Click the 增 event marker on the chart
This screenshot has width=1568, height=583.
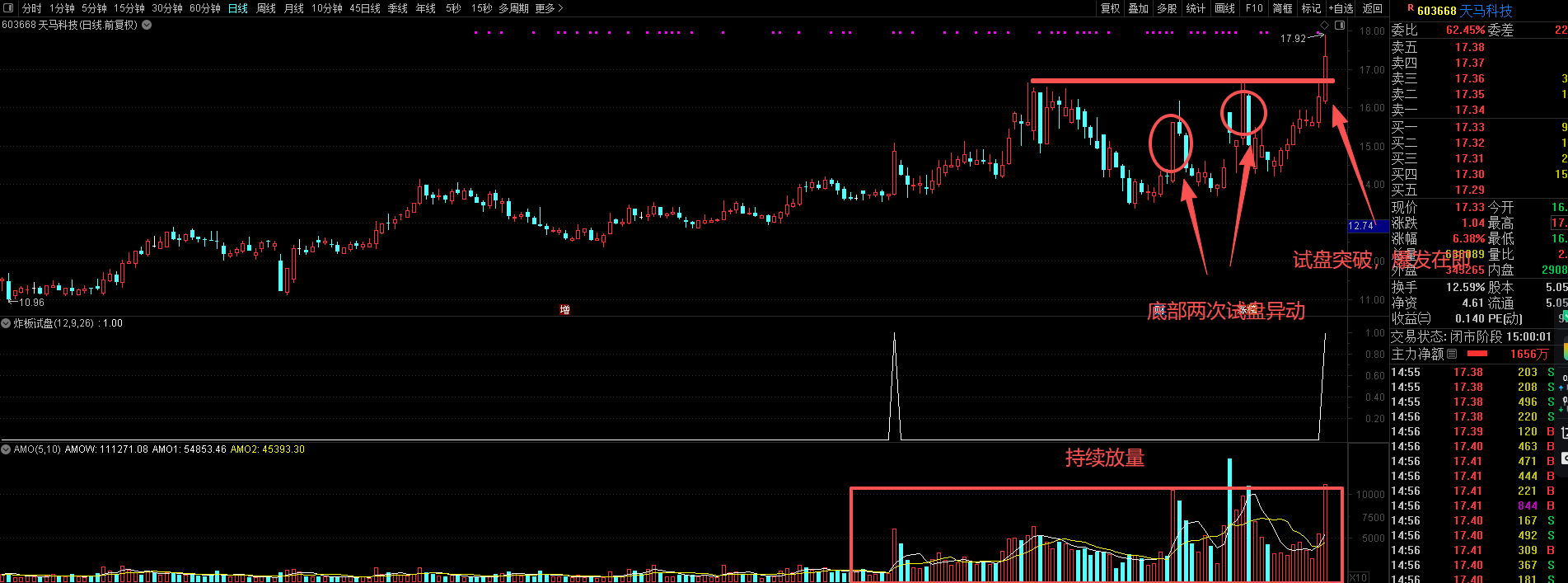(x=564, y=309)
